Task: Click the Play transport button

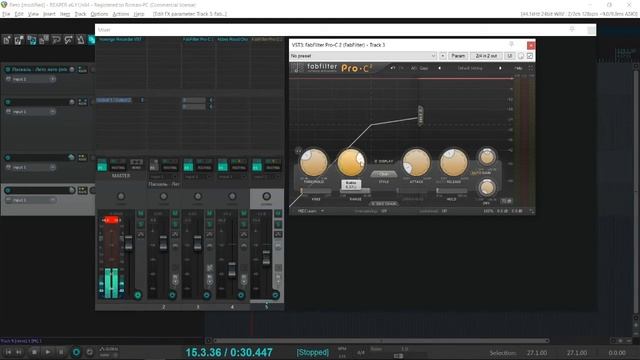Action: pos(48,352)
